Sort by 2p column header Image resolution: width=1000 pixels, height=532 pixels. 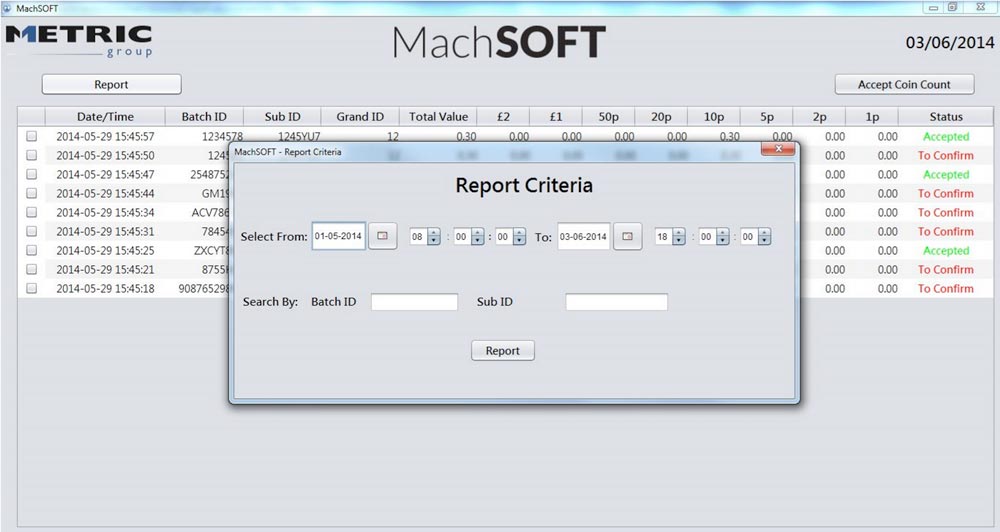tap(820, 117)
